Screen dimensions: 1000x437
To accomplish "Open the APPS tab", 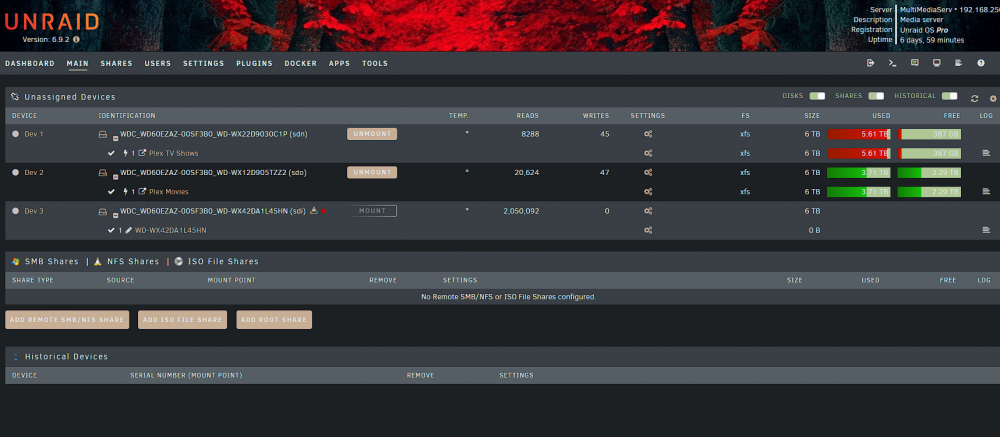I will [x=339, y=64].
